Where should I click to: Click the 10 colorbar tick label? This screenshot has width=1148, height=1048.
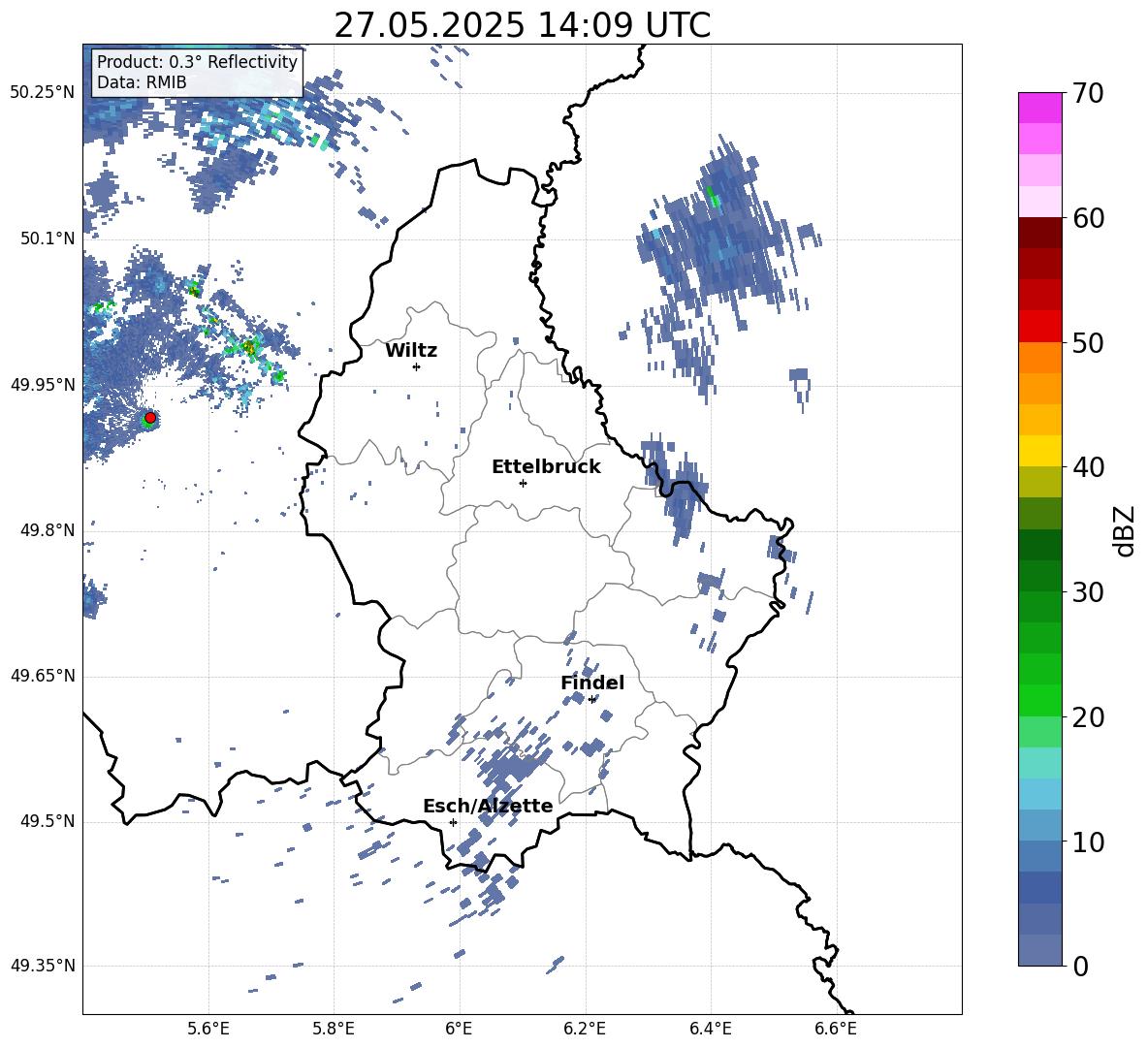click(1088, 842)
